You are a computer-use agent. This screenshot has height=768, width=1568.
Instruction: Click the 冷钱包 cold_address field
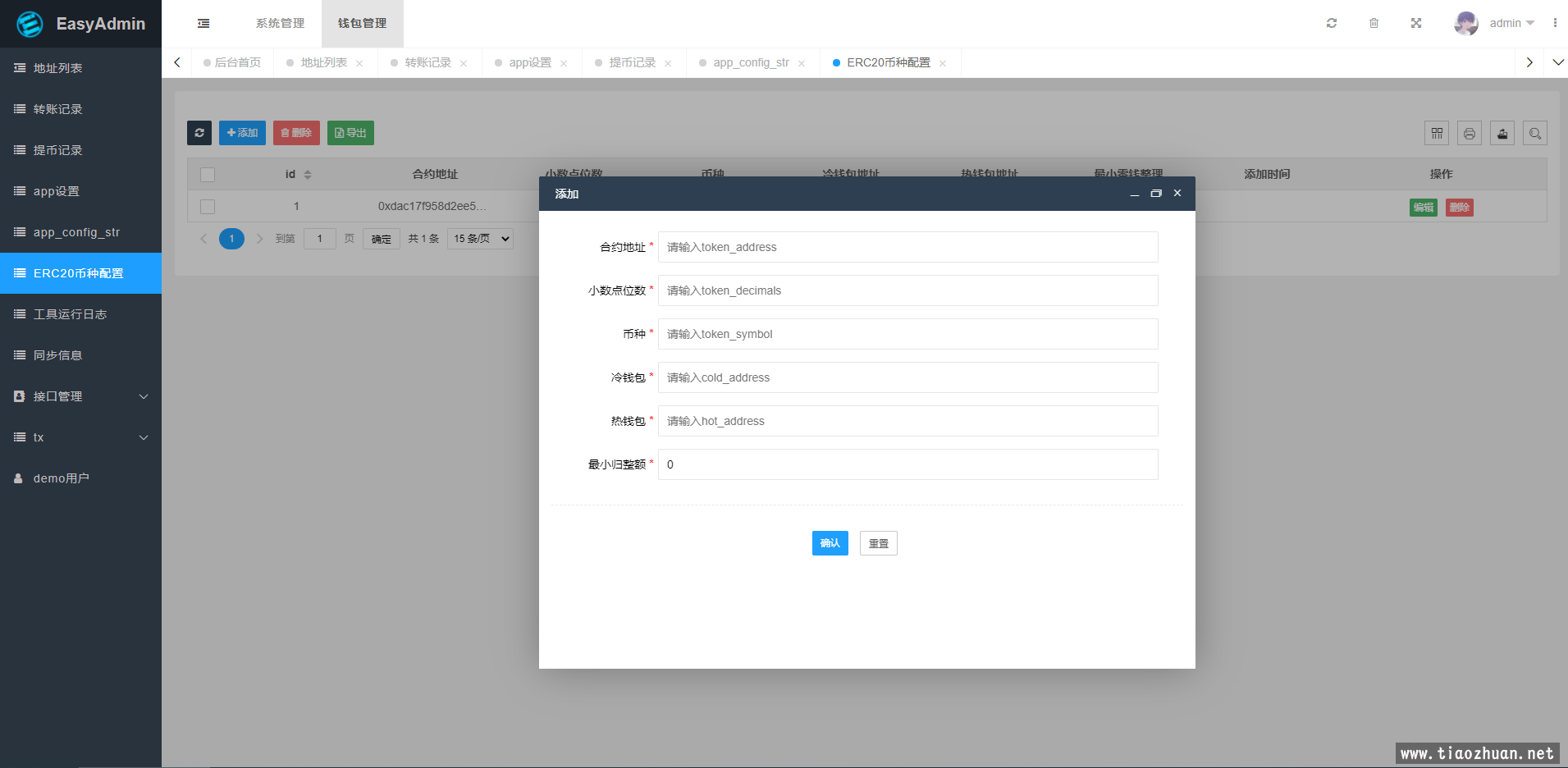(x=908, y=377)
